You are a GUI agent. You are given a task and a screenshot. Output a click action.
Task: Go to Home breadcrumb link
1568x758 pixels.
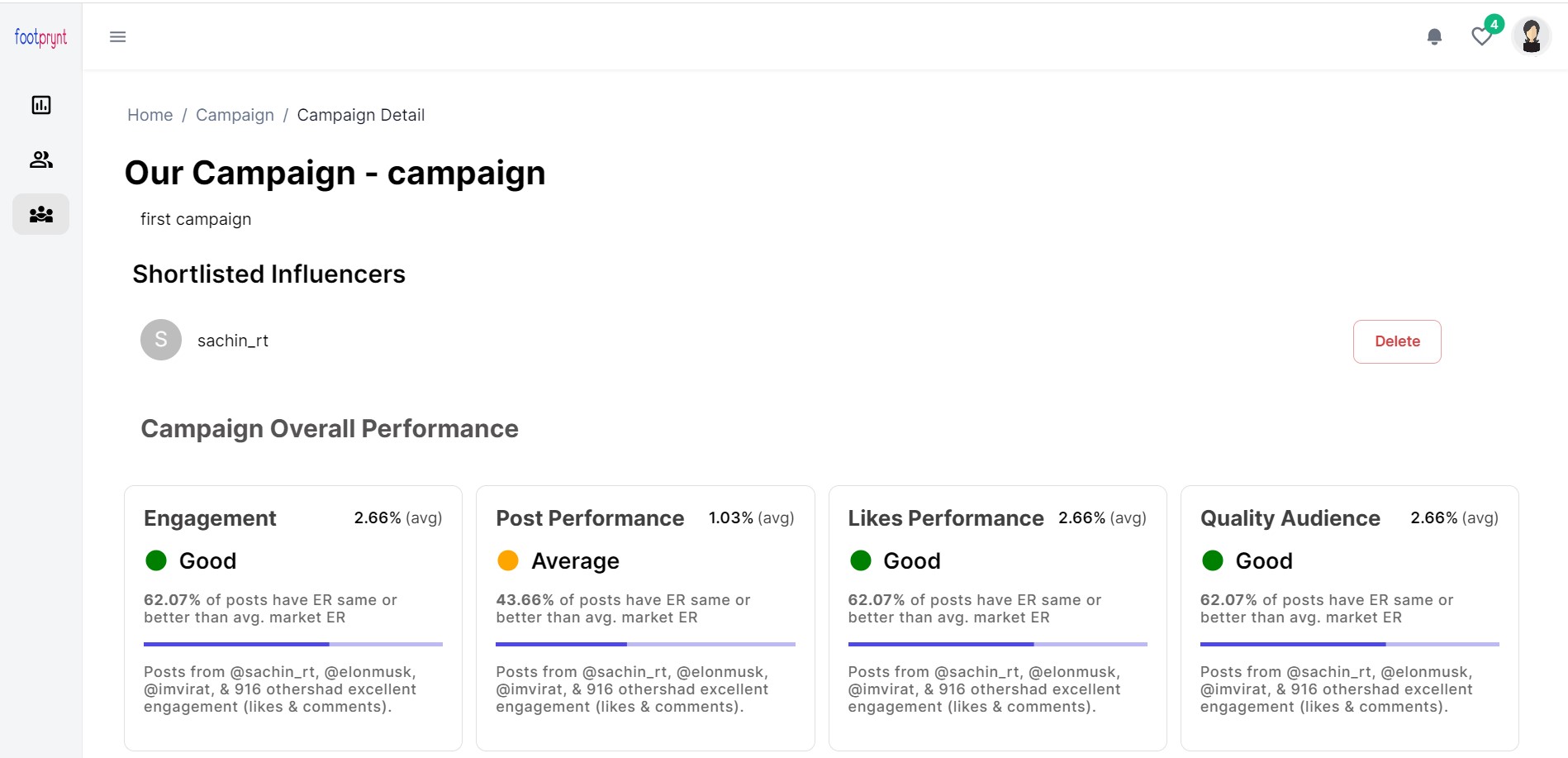point(150,115)
